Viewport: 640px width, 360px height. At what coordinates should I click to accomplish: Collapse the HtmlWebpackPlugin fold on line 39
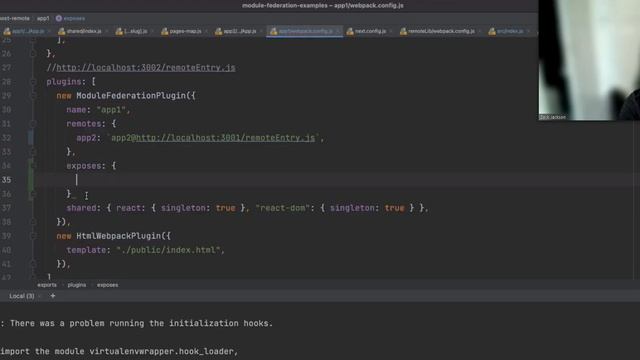pos(33,236)
